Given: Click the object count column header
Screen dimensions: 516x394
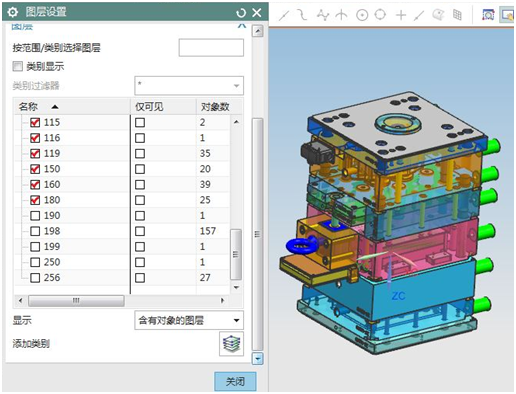Looking at the screenshot, I should tap(219, 107).
